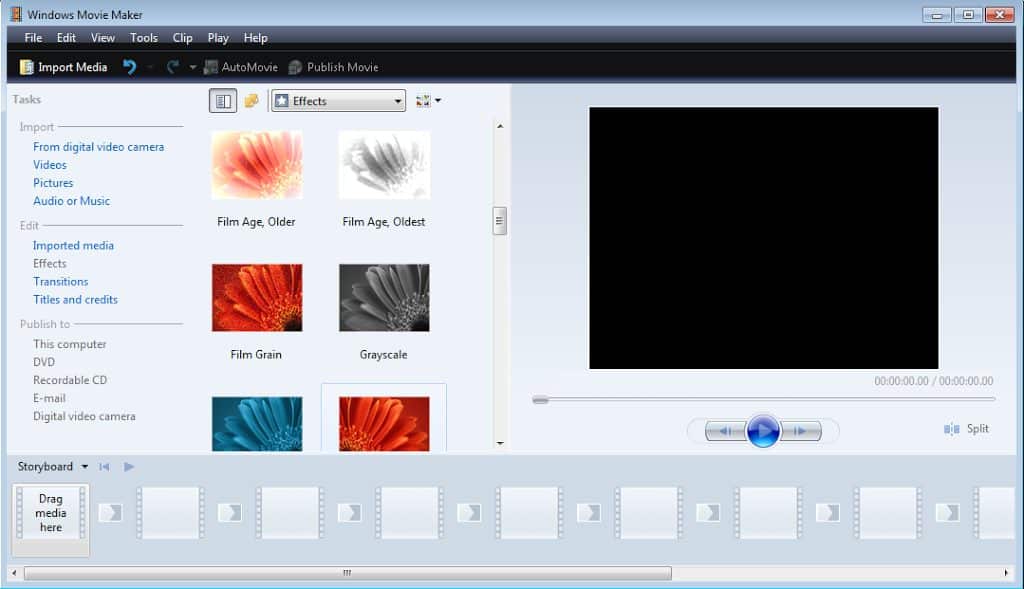1024x589 pixels.
Task: Play the storyboard with the arrow icon
Action: click(x=129, y=466)
